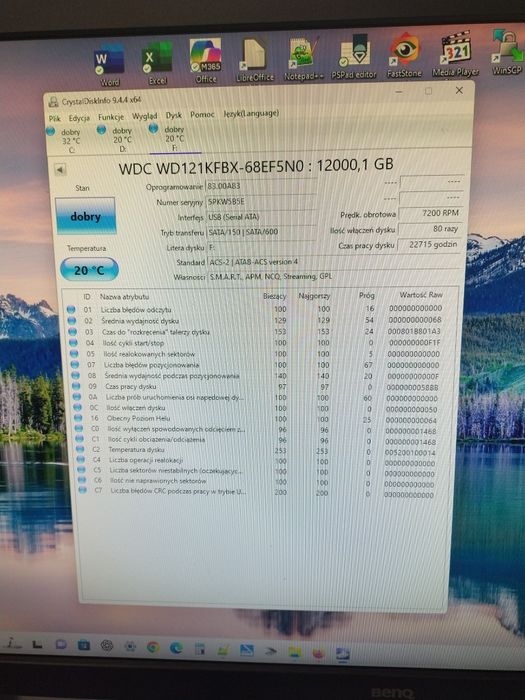Open the Media Player desktop shortcut
The height and width of the screenshot is (700, 525).
pos(455,54)
